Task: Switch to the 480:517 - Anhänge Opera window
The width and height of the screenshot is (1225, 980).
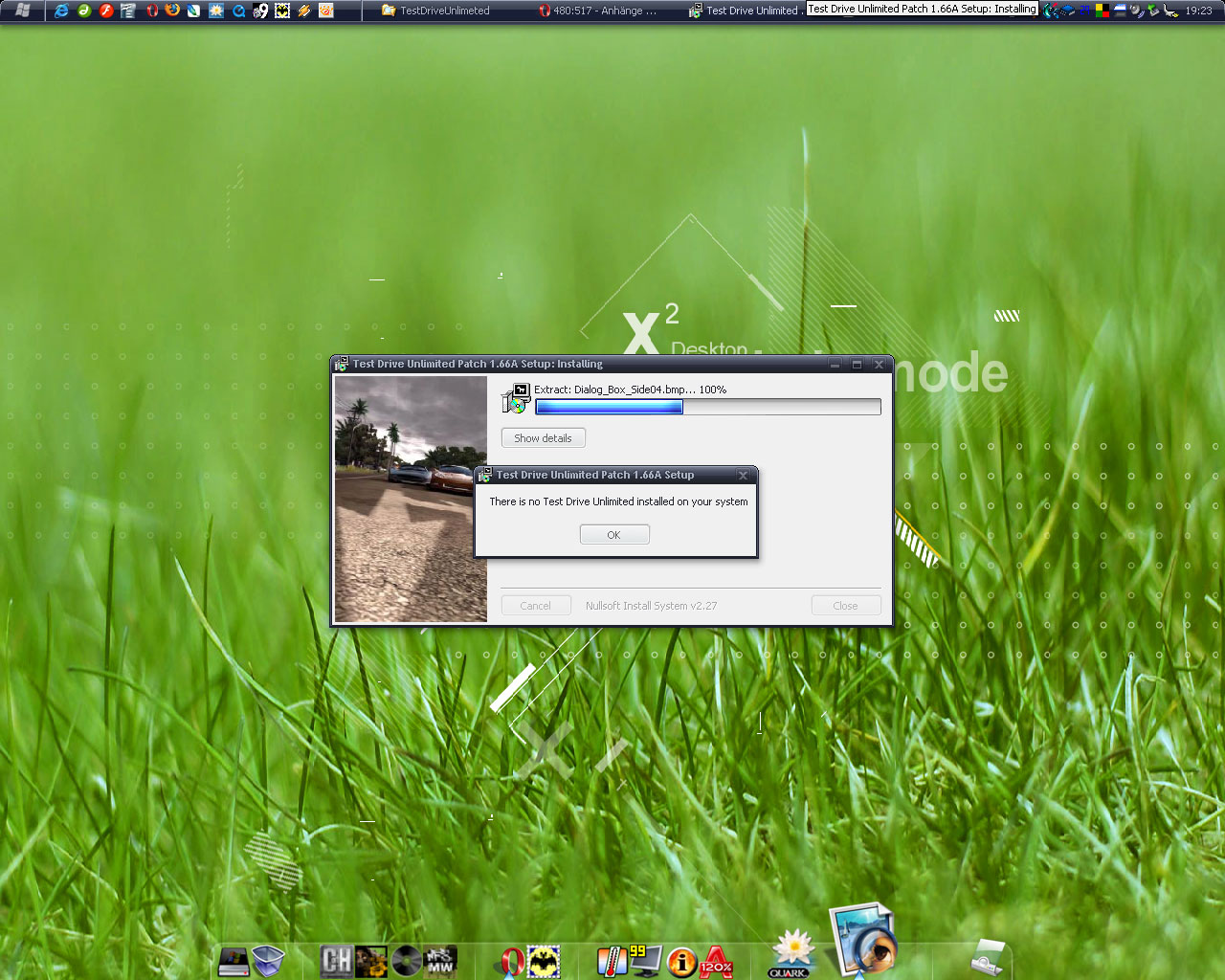Action: point(598,11)
